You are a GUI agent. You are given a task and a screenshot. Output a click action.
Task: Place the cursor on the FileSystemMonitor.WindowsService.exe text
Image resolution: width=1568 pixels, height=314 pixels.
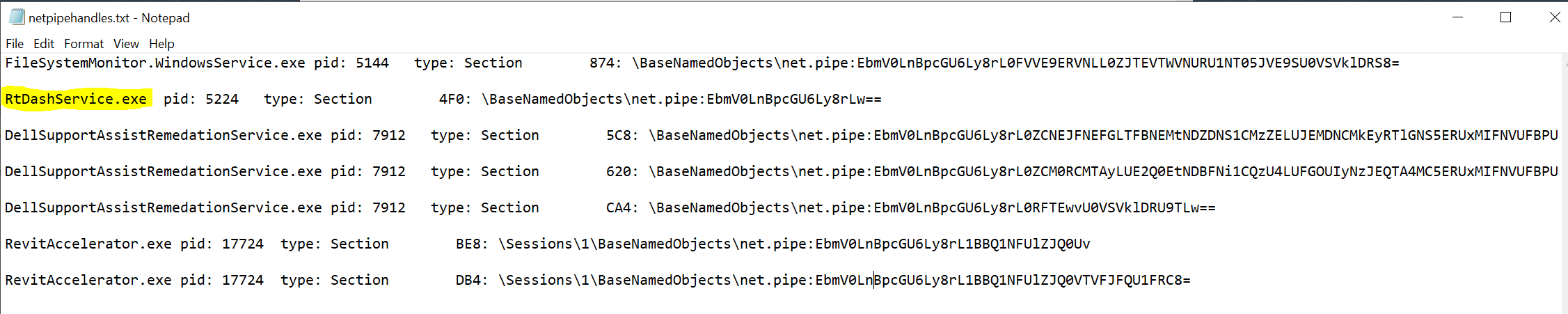155,63
